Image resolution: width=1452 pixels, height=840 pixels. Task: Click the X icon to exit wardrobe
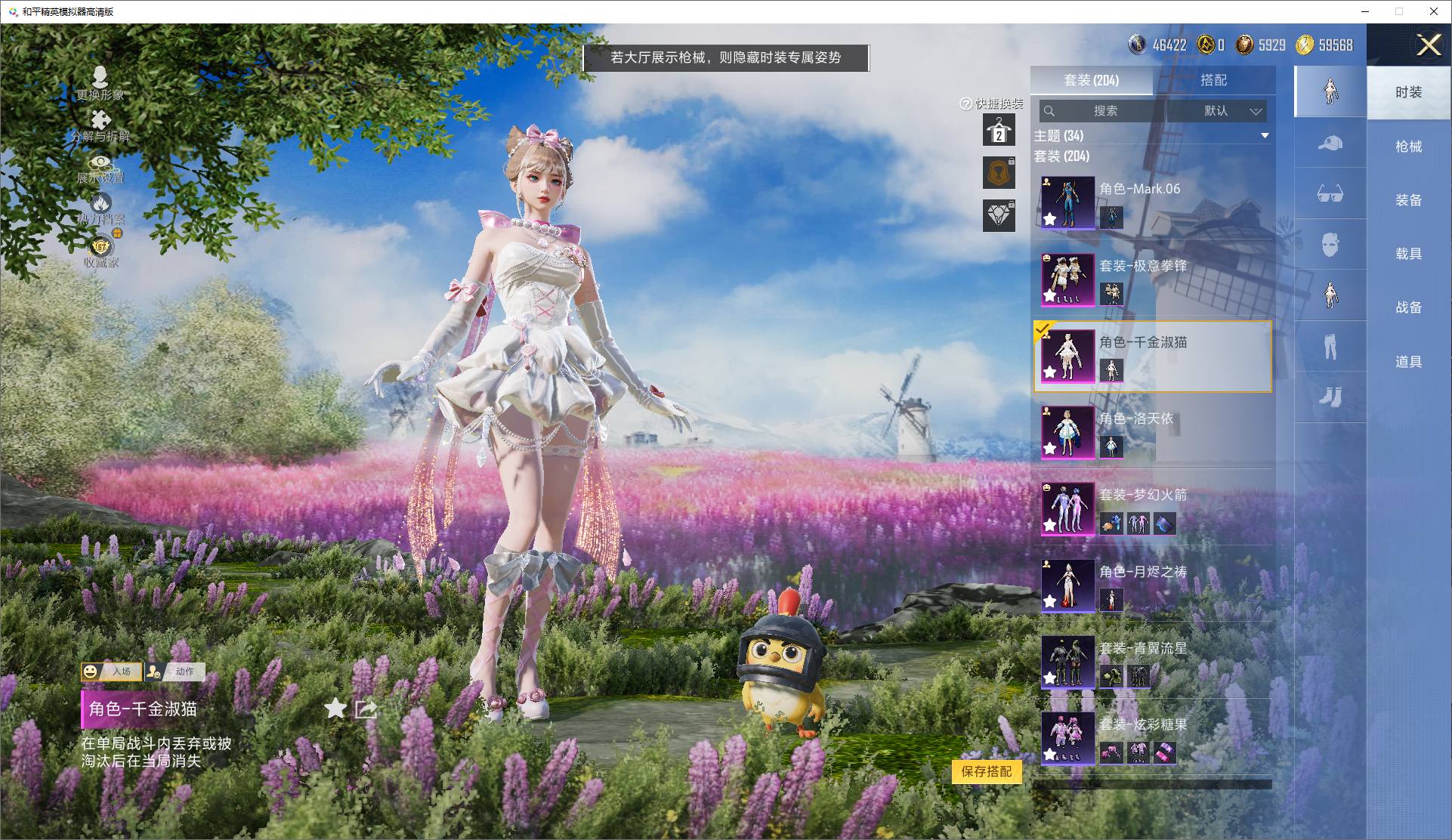click(1429, 45)
